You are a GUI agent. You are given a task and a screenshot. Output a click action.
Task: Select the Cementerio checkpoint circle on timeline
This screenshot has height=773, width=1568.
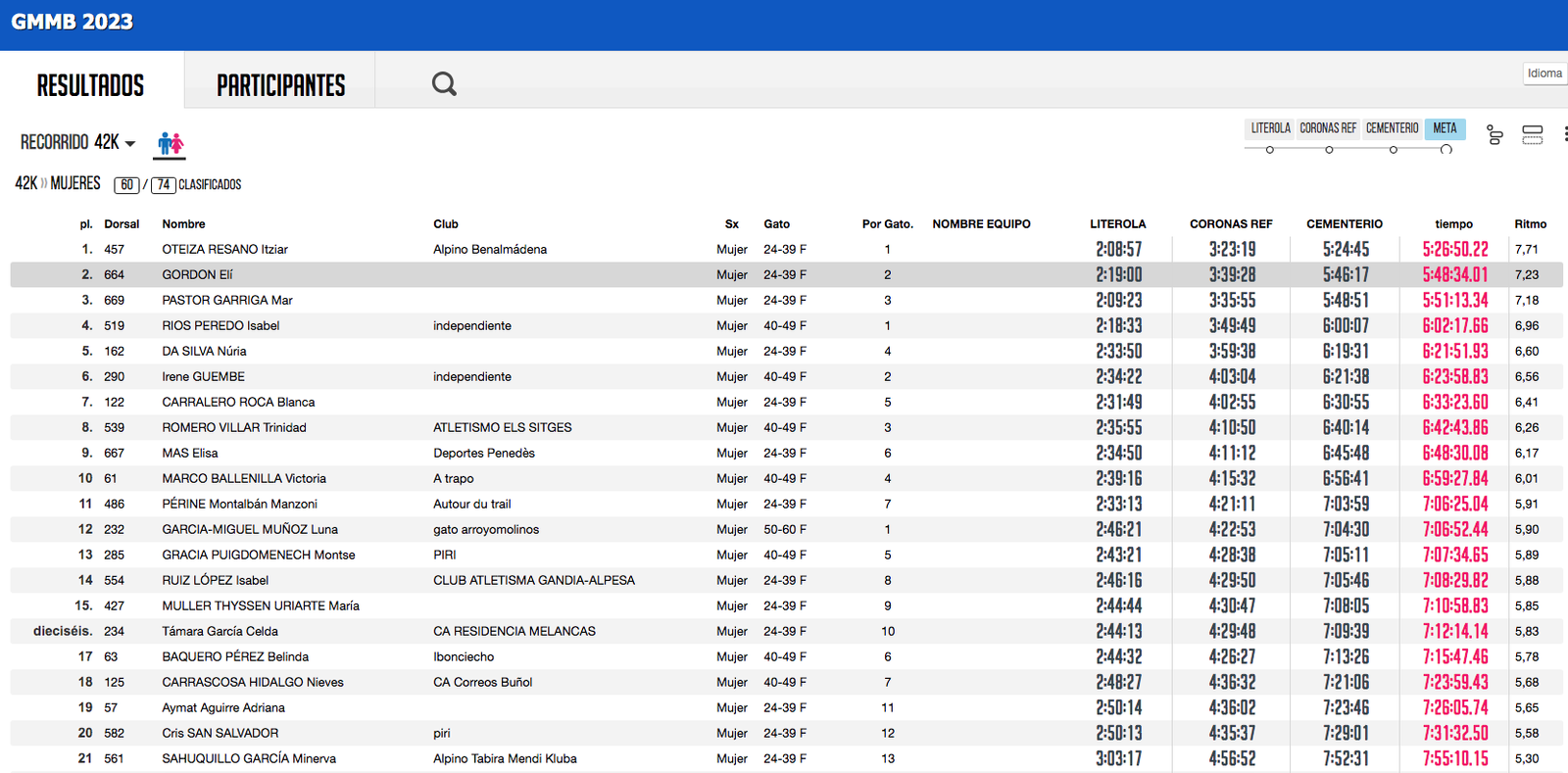pos(1393,150)
